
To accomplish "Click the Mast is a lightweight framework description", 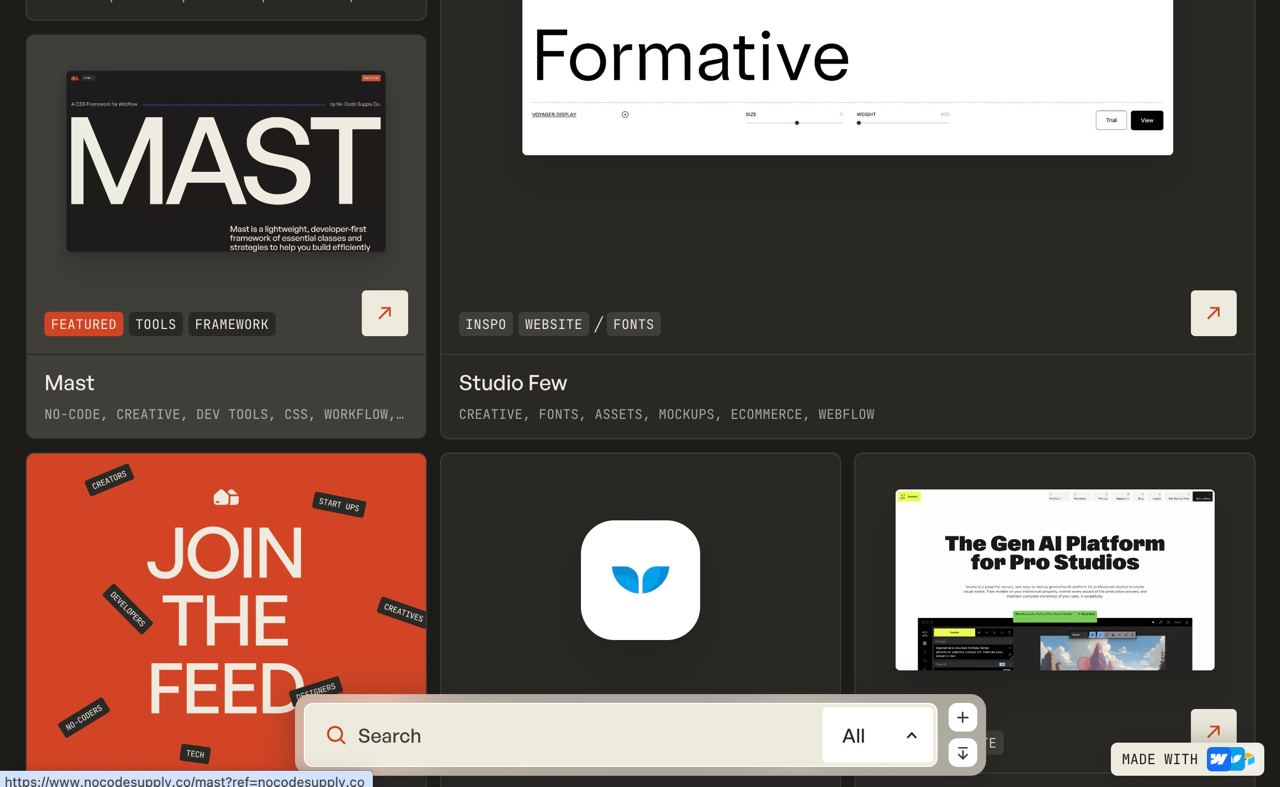I will (x=300, y=238).
